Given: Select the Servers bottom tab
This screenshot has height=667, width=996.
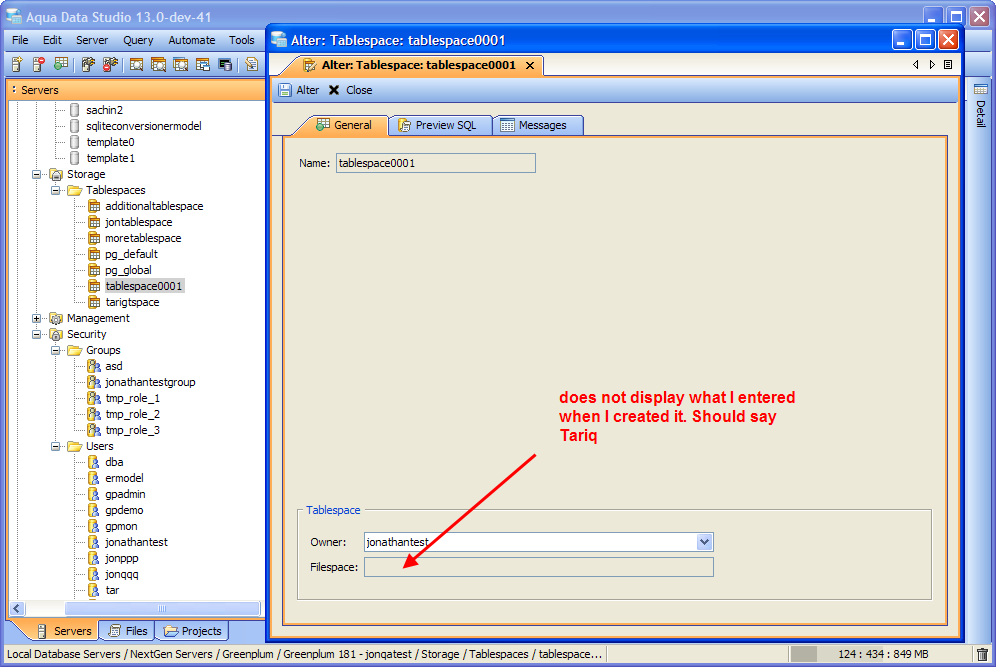Looking at the screenshot, I should (64, 631).
